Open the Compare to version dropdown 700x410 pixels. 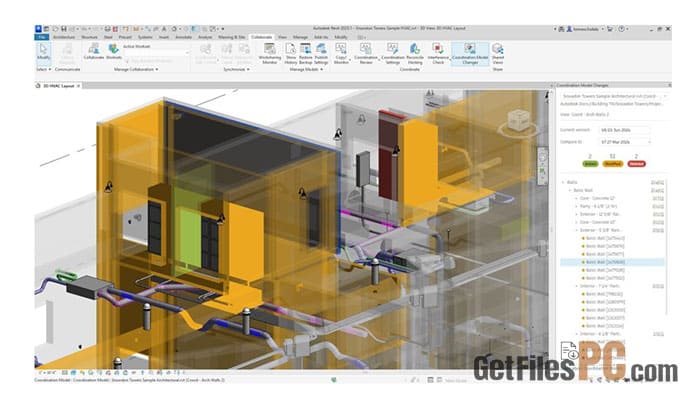[x=625, y=142]
